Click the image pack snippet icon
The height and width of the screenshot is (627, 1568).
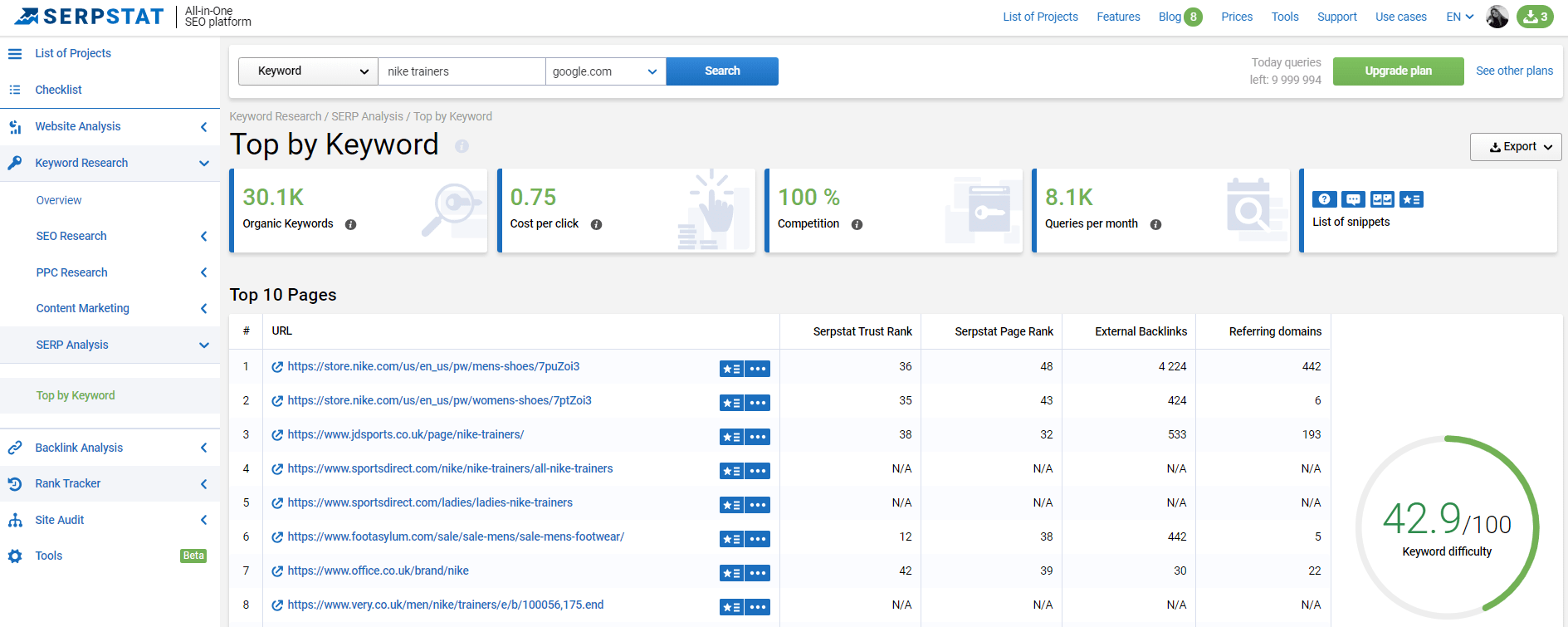tap(1382, 199)
